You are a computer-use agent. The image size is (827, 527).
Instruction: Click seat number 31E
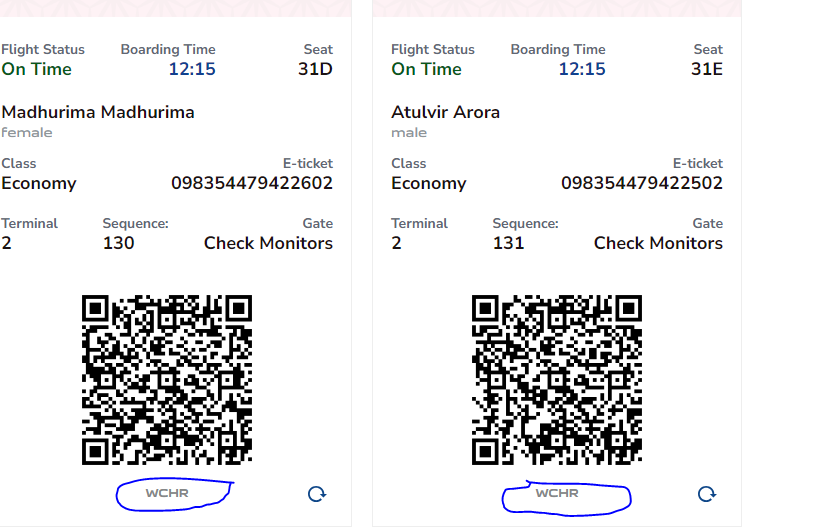pos(707,69)
